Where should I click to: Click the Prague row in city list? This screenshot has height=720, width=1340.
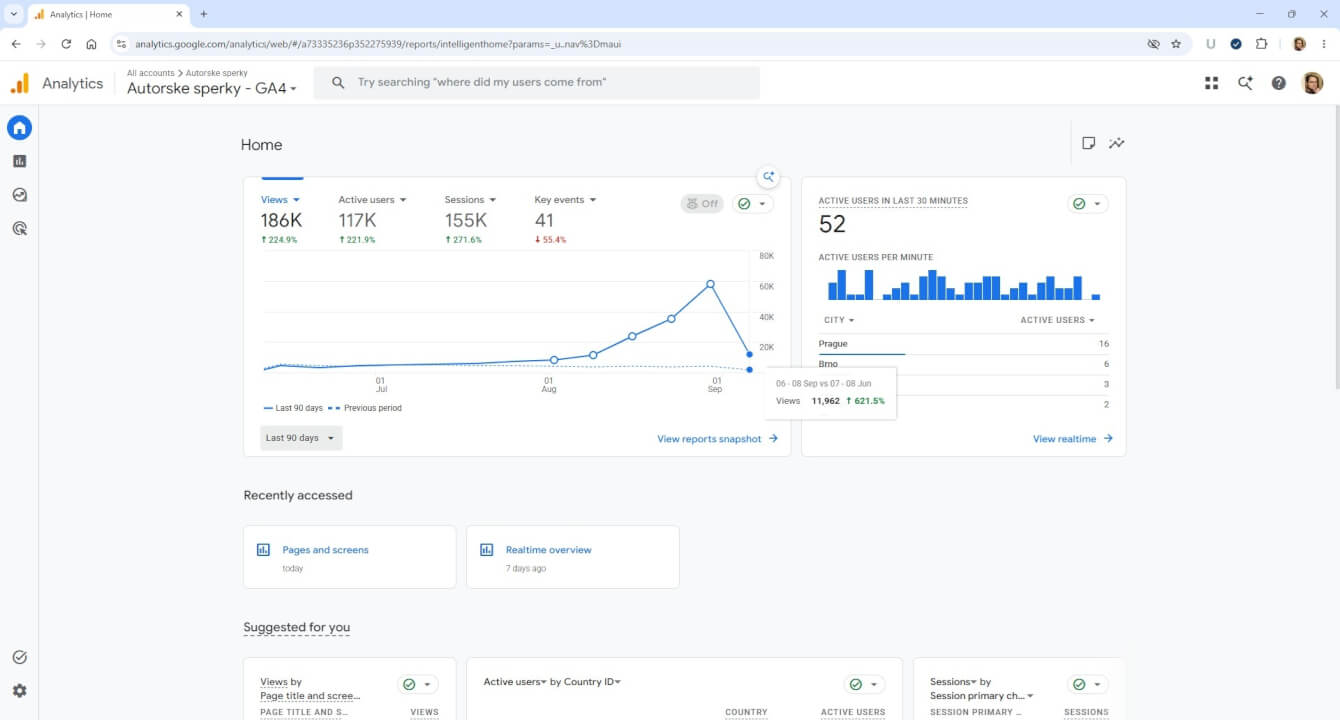[964, 344]
